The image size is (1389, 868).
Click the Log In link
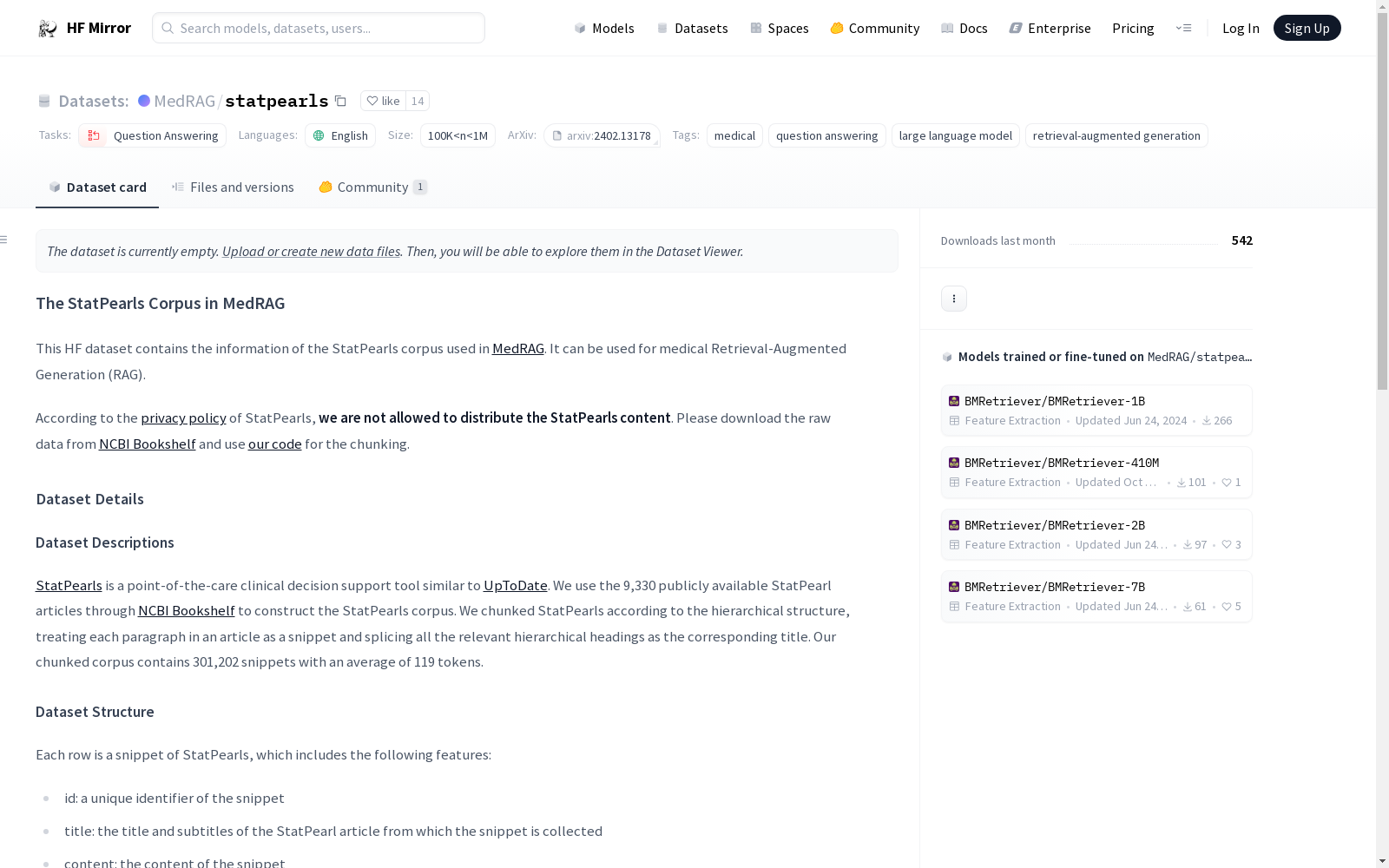(1241, 28)
